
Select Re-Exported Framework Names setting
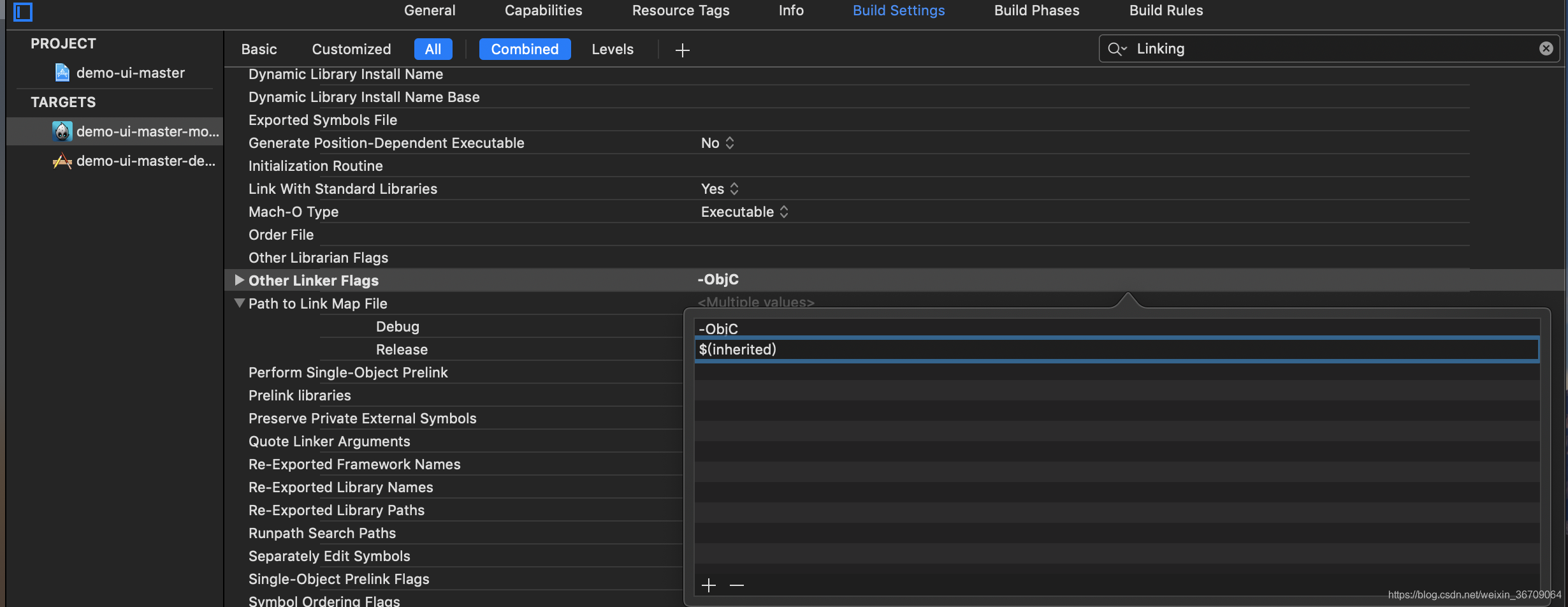coord(354,464)
